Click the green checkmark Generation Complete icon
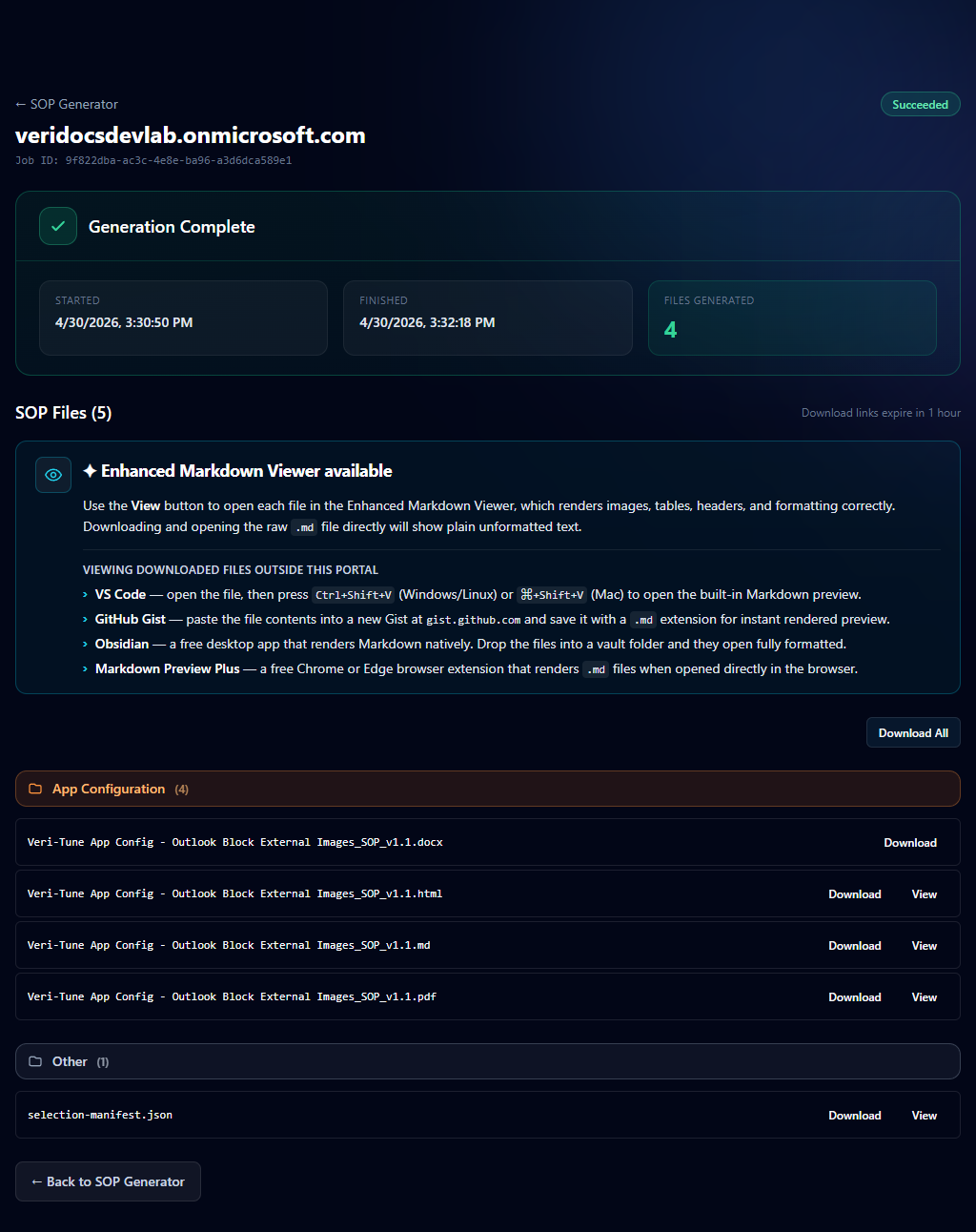 pyautogui.click(x=58, y=227)
